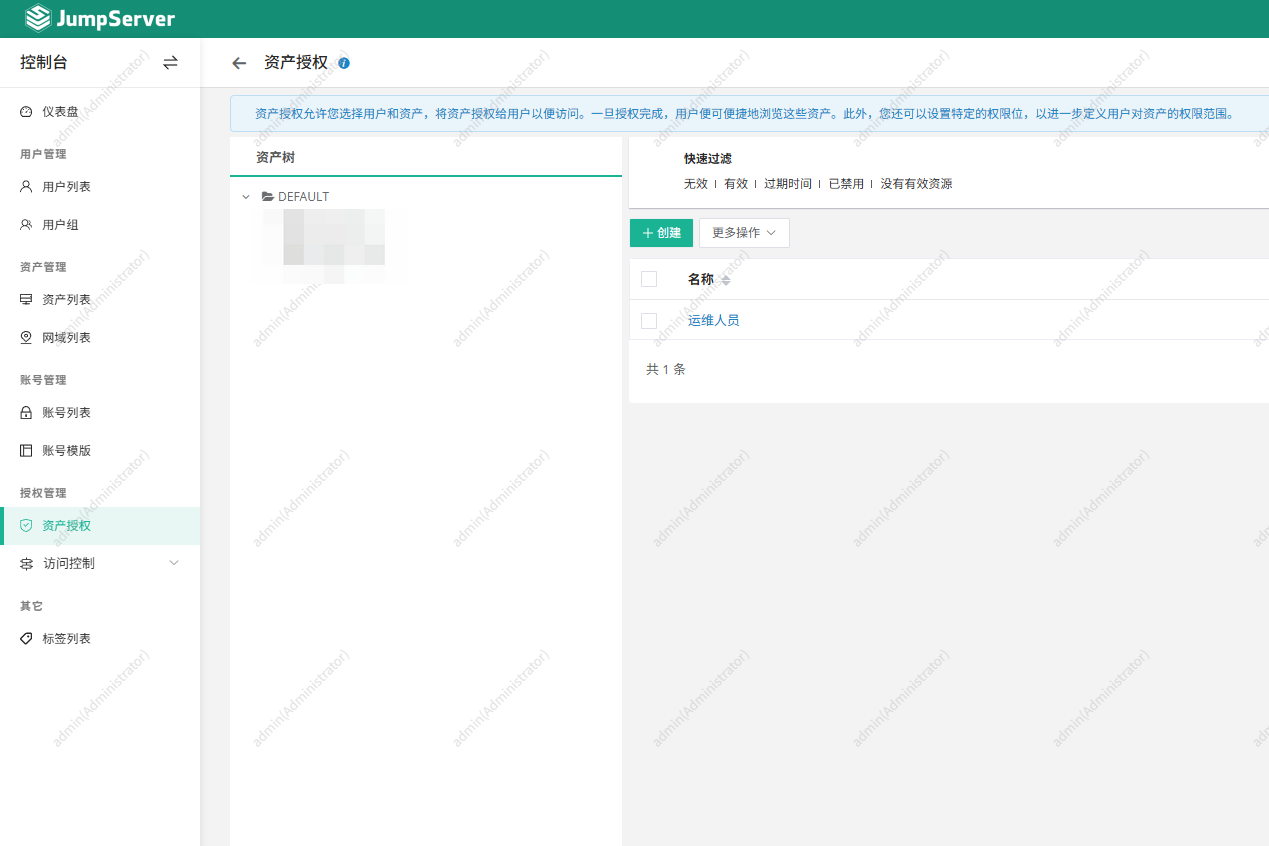
Task: Open the 运维人员 permission link
Action: (713, 320)
